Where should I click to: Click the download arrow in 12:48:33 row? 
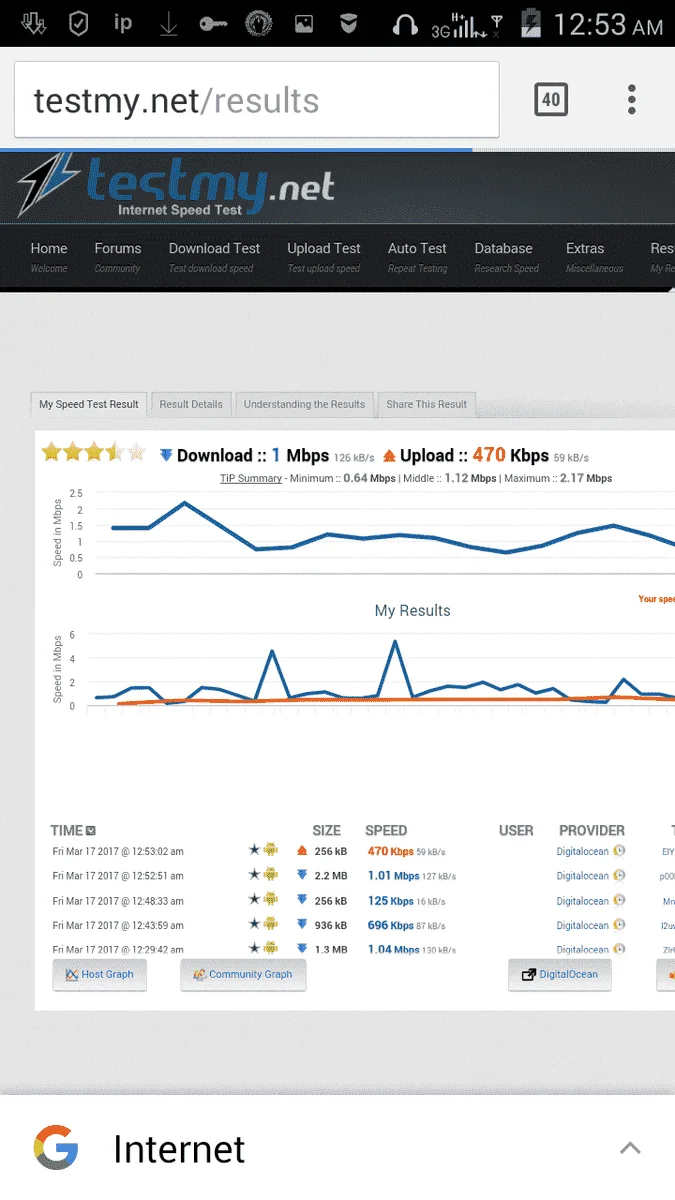(x=302, y=900)
